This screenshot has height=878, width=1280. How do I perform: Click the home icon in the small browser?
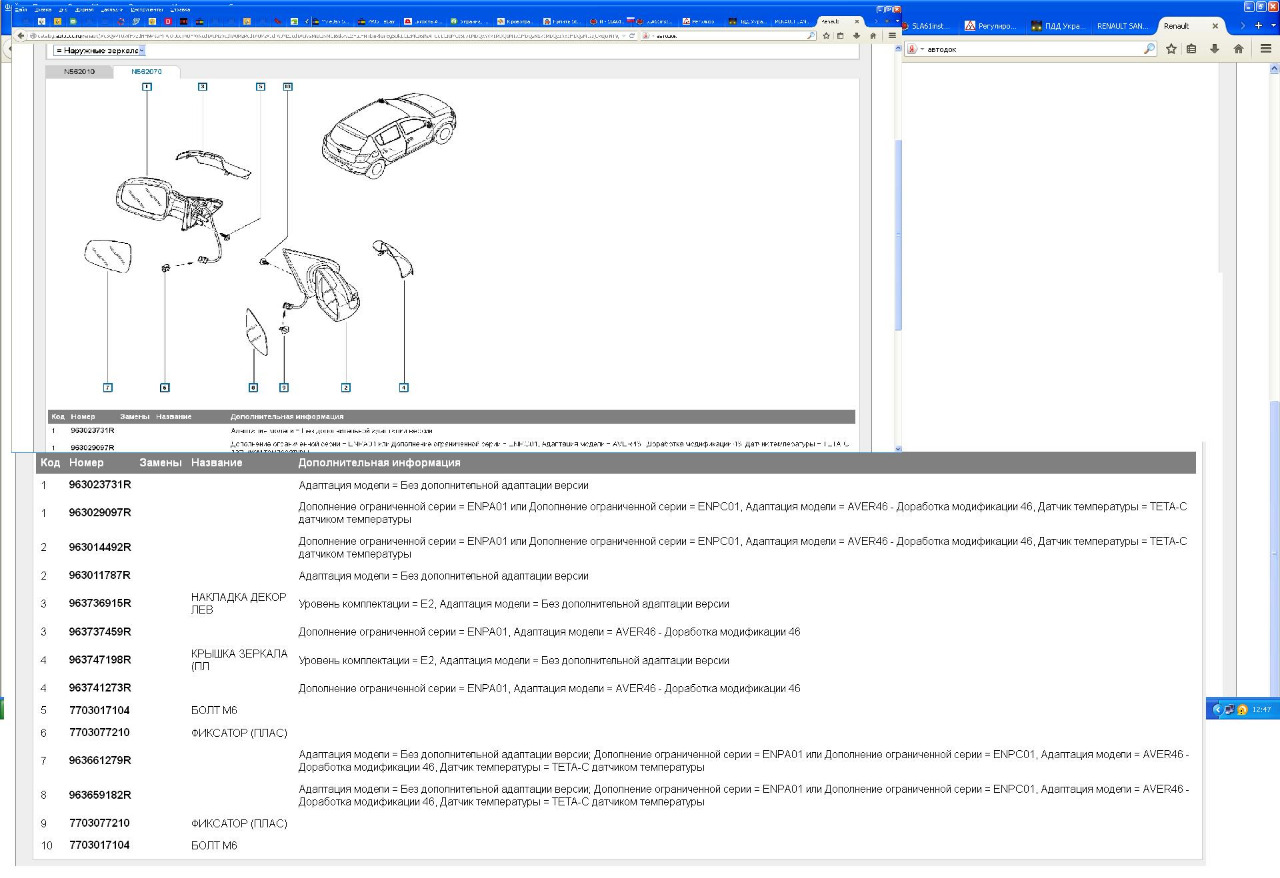[873, 35]
